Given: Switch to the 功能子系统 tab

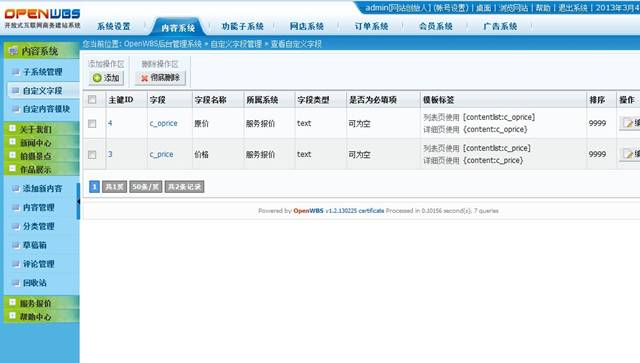Looking at the screenshot, I should coord(242,27).
